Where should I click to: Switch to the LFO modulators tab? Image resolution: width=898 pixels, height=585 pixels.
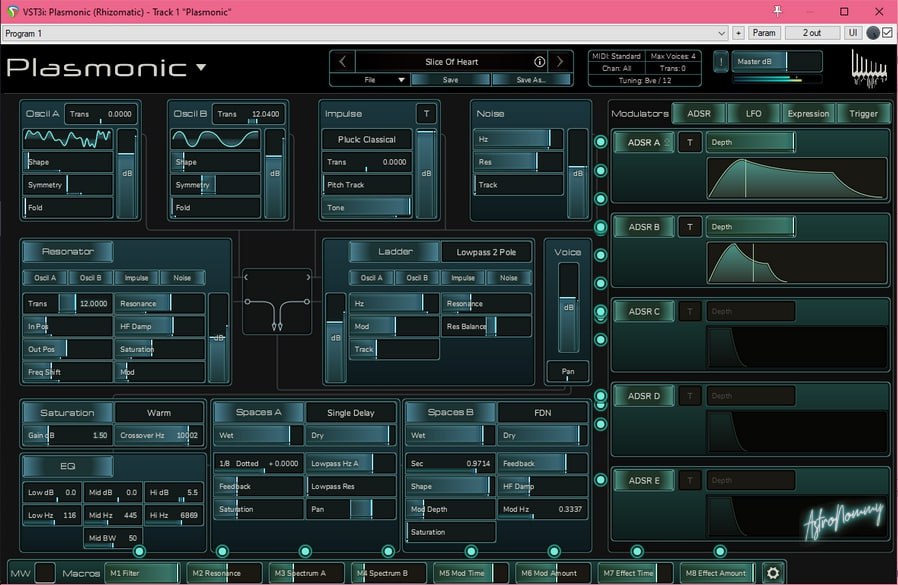pyautogui.click(x=754, y=113)
